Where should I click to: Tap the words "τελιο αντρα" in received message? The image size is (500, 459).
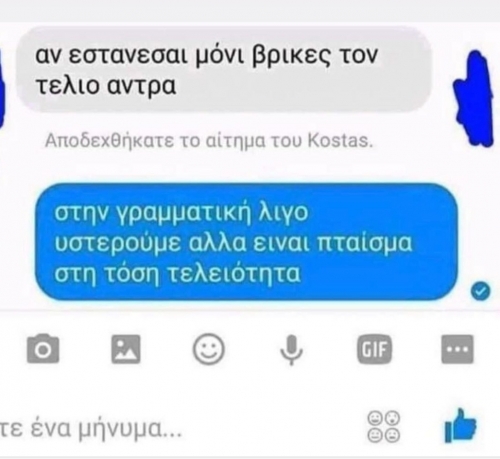(x=106, y=86)
